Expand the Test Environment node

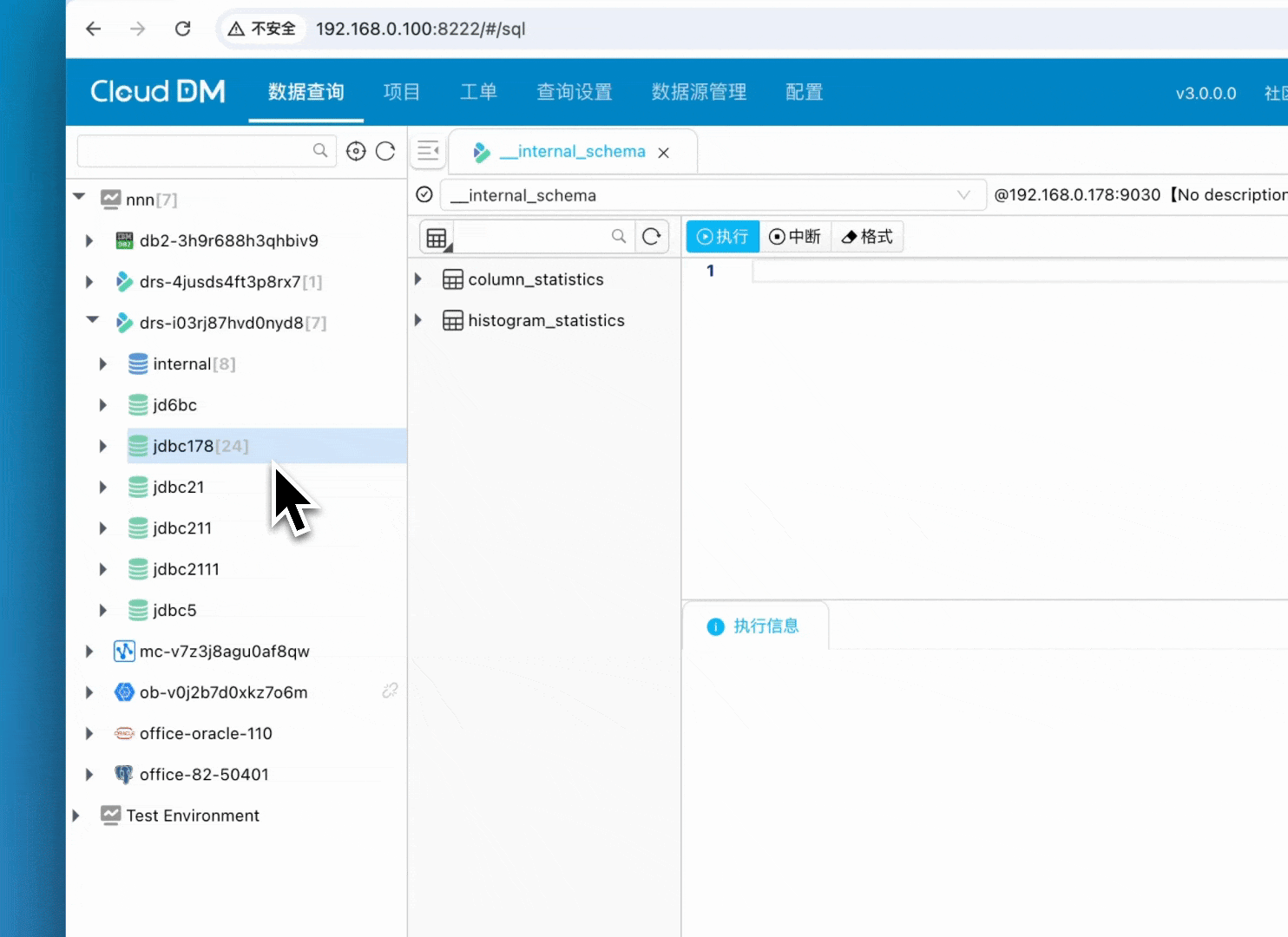tap(76, 816)
